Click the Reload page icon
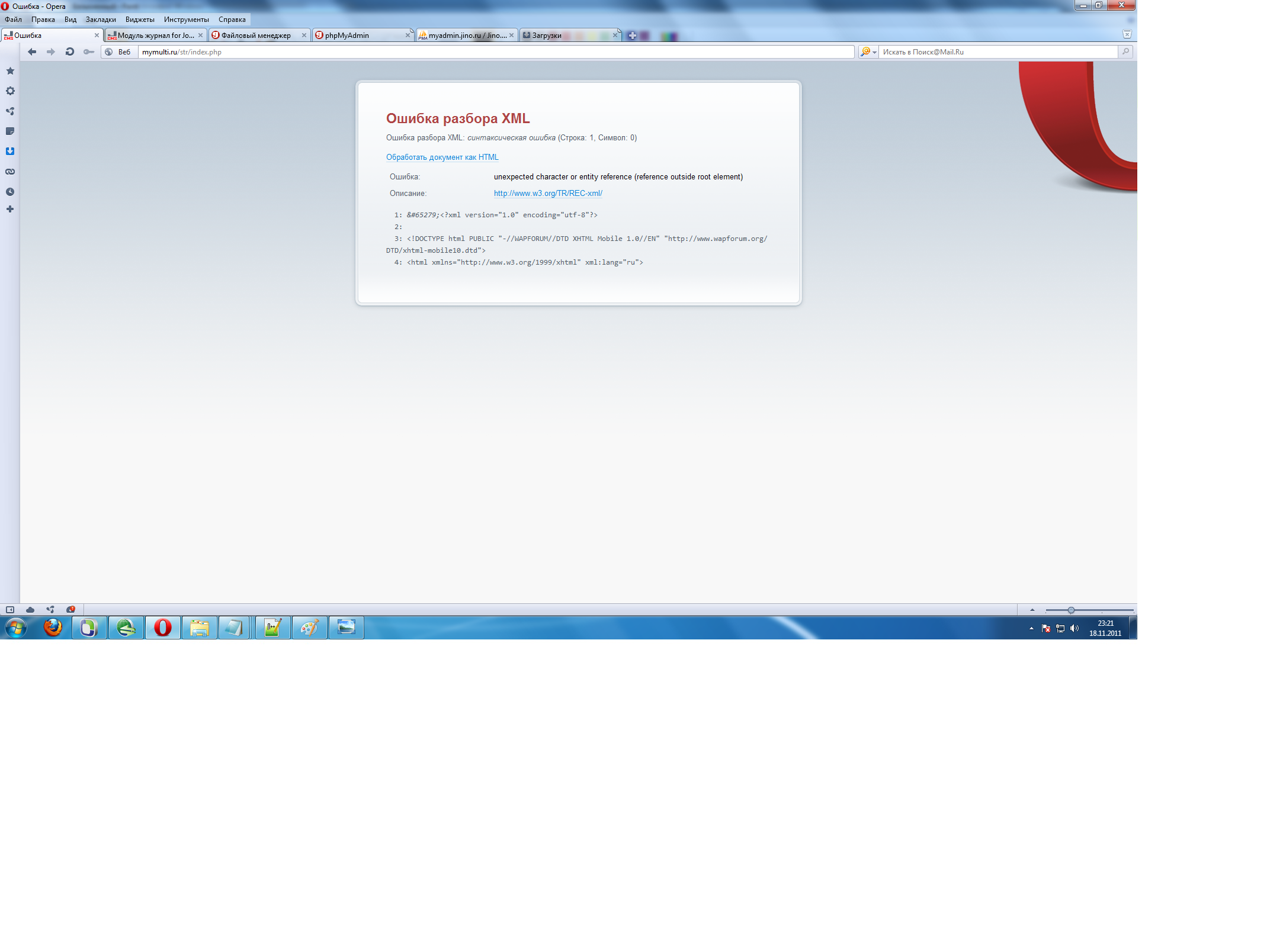This screenshot has width=1283, height=952. point(69,52)
